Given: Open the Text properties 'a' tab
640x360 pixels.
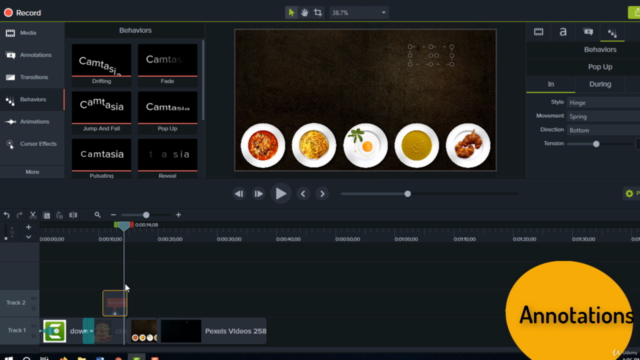Looking at the screenshot, I should click(563, 32).
